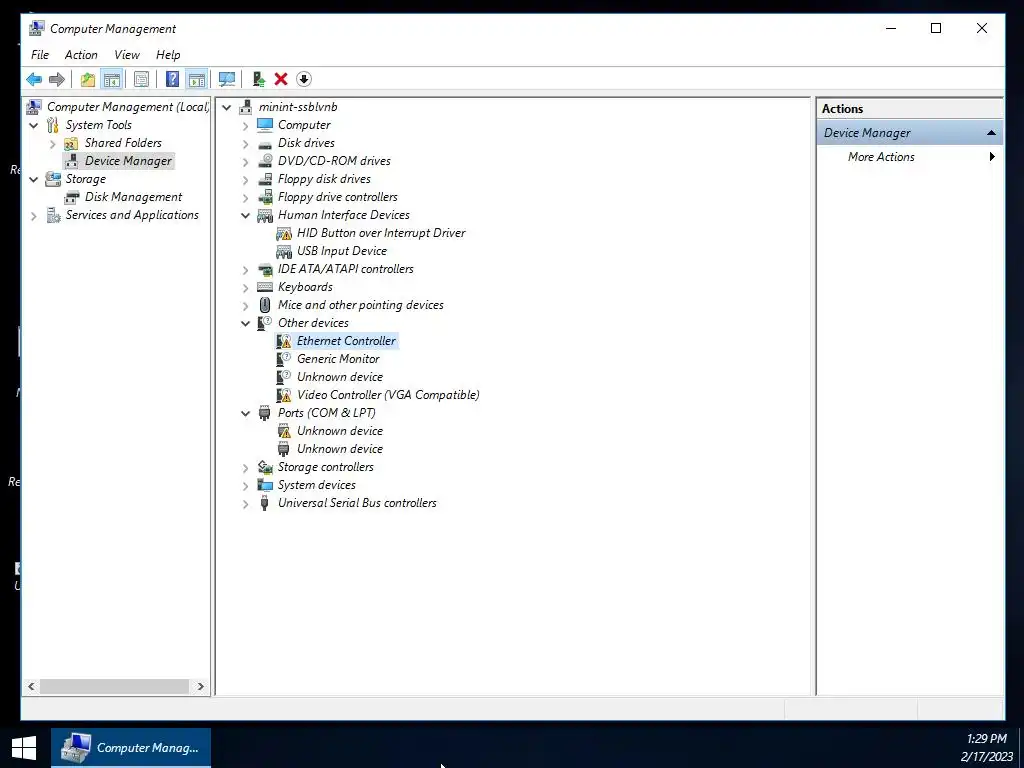Click the red X Uninstall device icon
The width and height of the screenshot is (1024, 768).
(281, 80)
